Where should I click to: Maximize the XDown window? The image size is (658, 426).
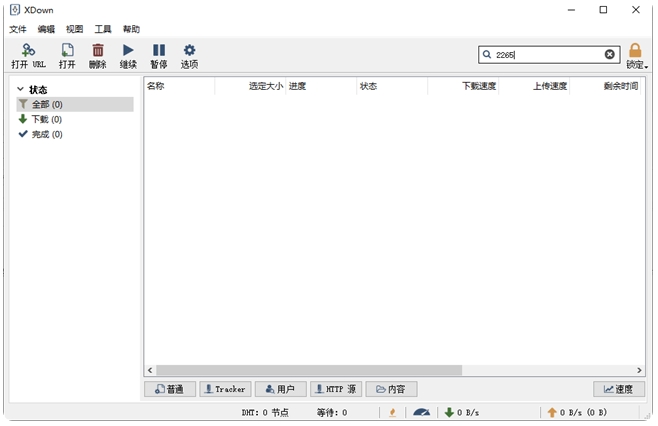coord(603,10)
